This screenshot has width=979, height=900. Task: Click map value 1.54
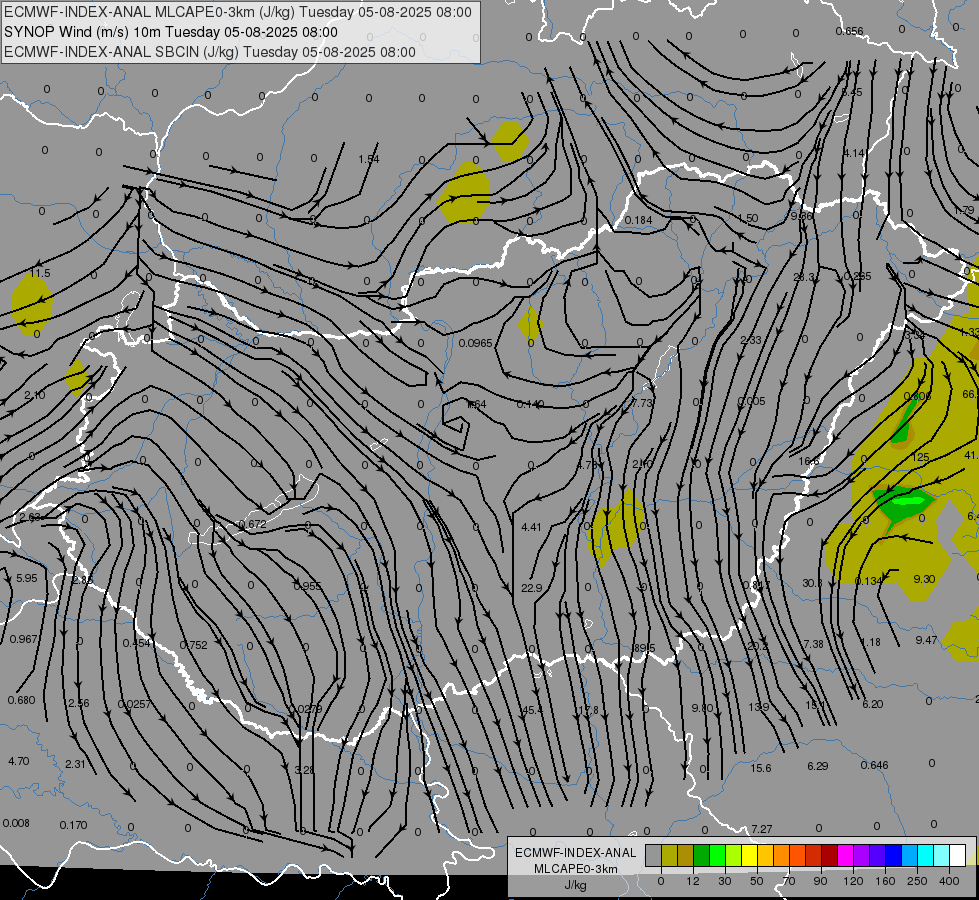click(x=369, y=159)
